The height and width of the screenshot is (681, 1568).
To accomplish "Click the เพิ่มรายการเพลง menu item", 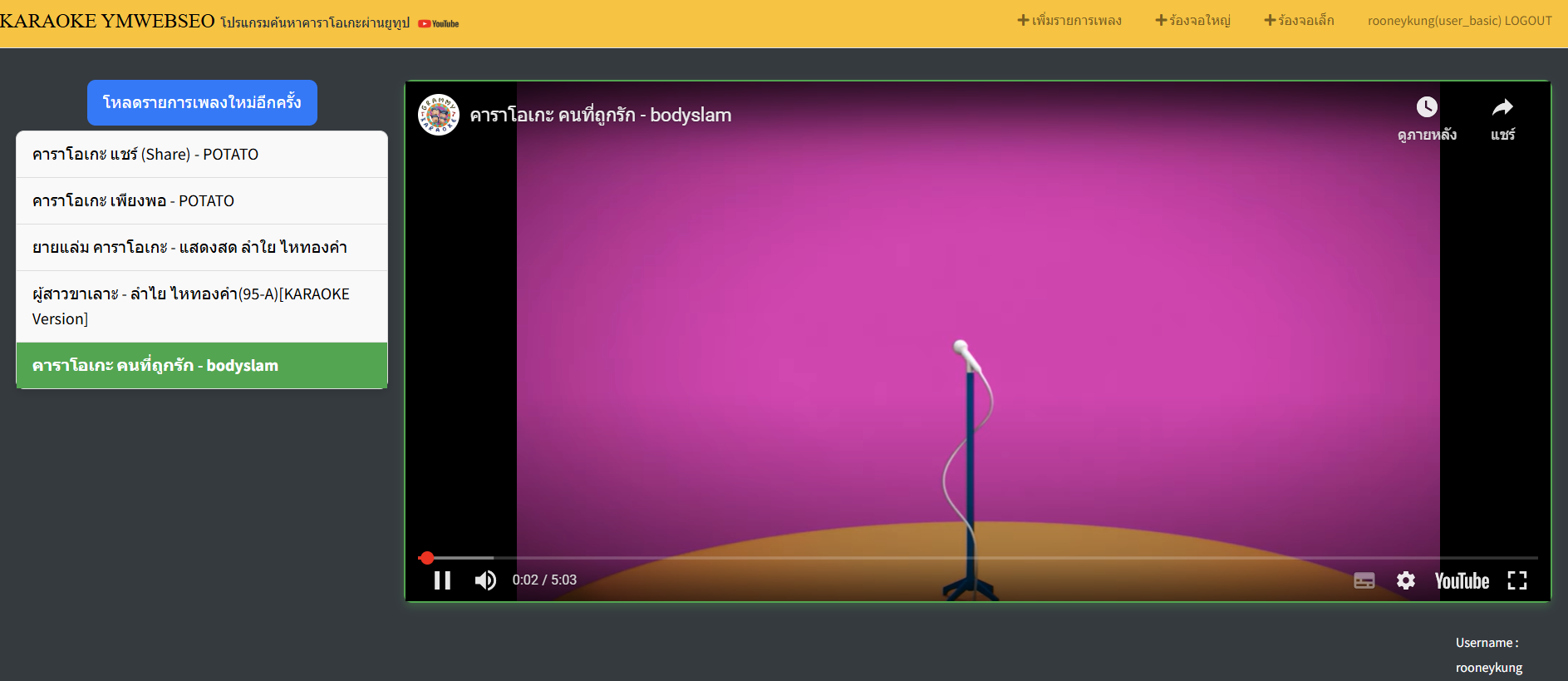I will click(1069, 21).
